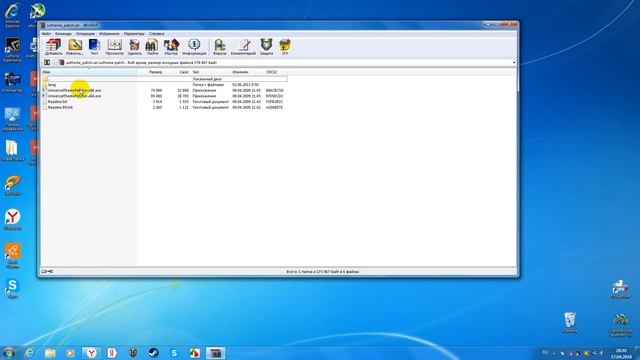Open the View (Просмотр) toolbar tool
The width and height of the screenshot is (640, 360).
(114, 47)
